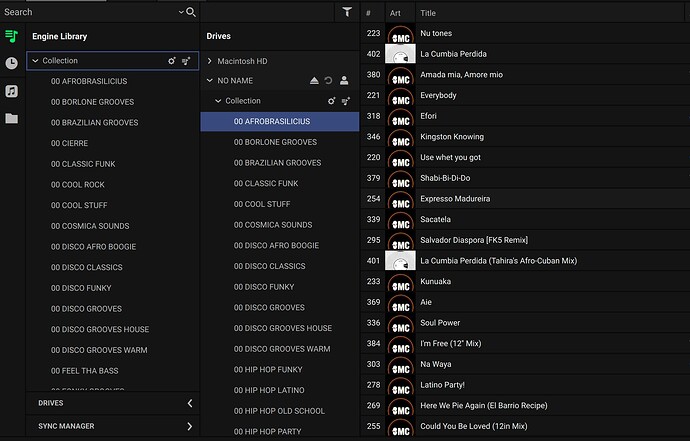Open the Engine Library playlist icon

click(11, 36)
